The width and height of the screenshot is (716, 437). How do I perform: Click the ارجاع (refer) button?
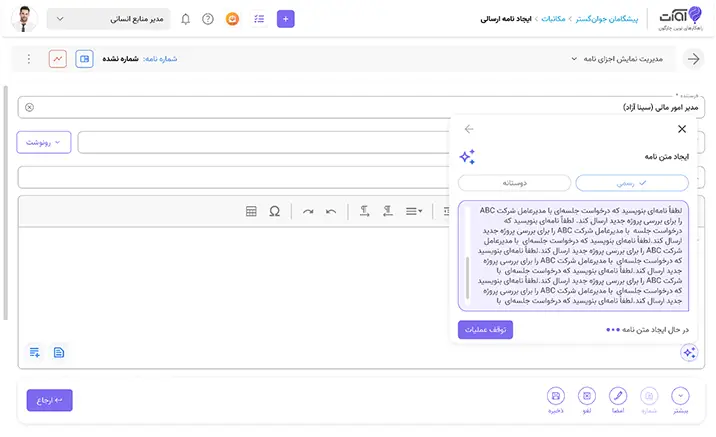[49, 400]
